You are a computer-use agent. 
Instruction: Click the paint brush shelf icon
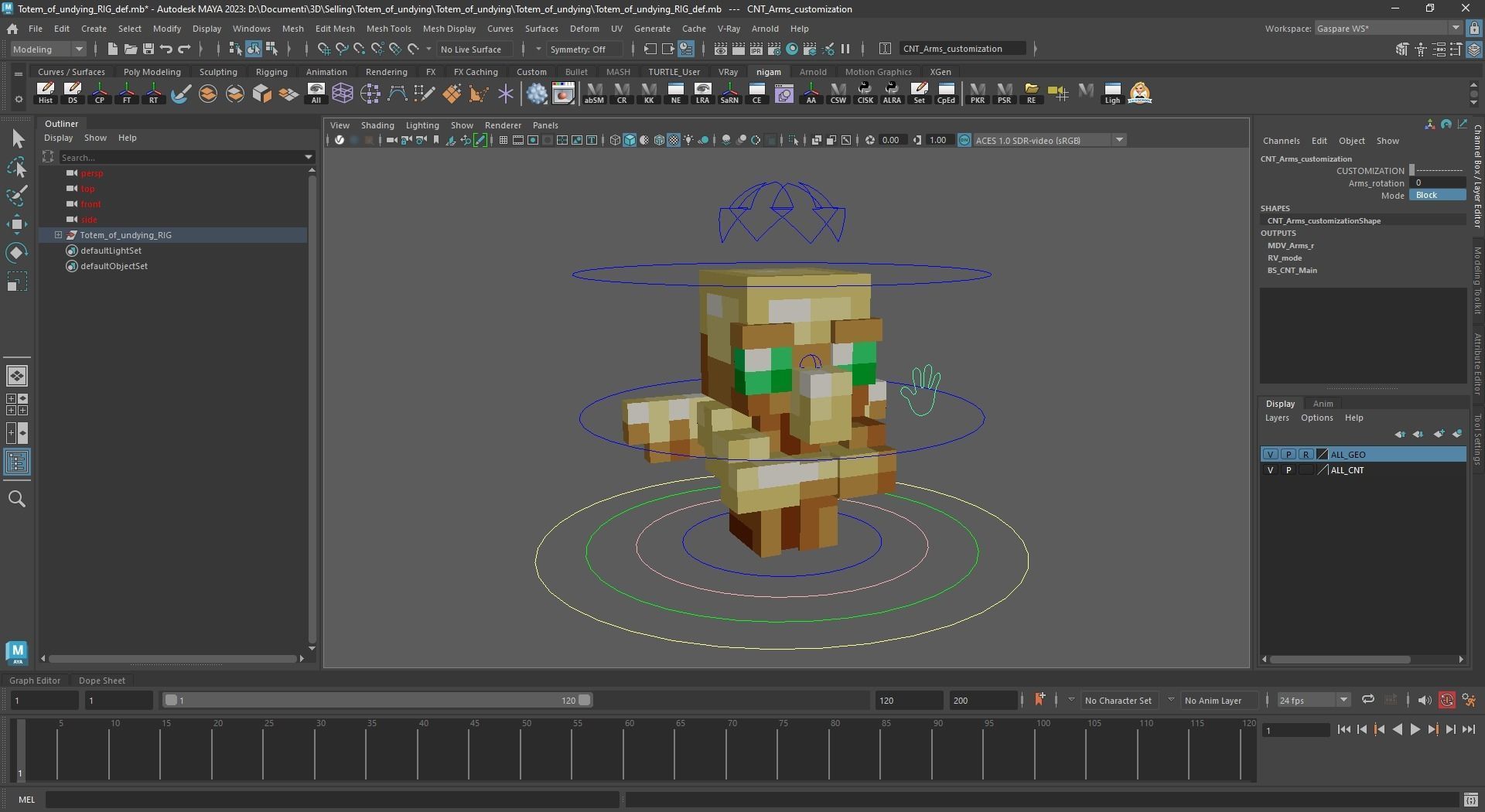[x=181, y=94]
